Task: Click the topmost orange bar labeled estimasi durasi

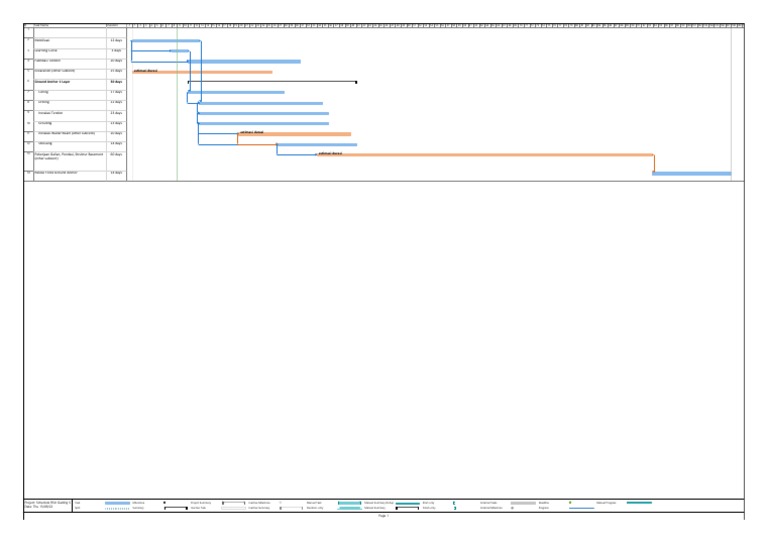Action: (x=202, y=72)
